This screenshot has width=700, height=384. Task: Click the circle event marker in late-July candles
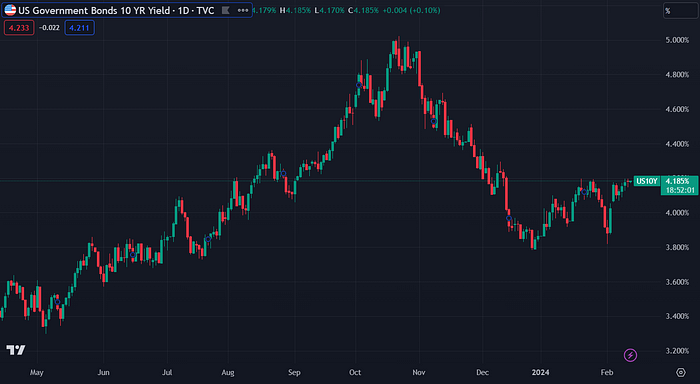click(208, 239)
